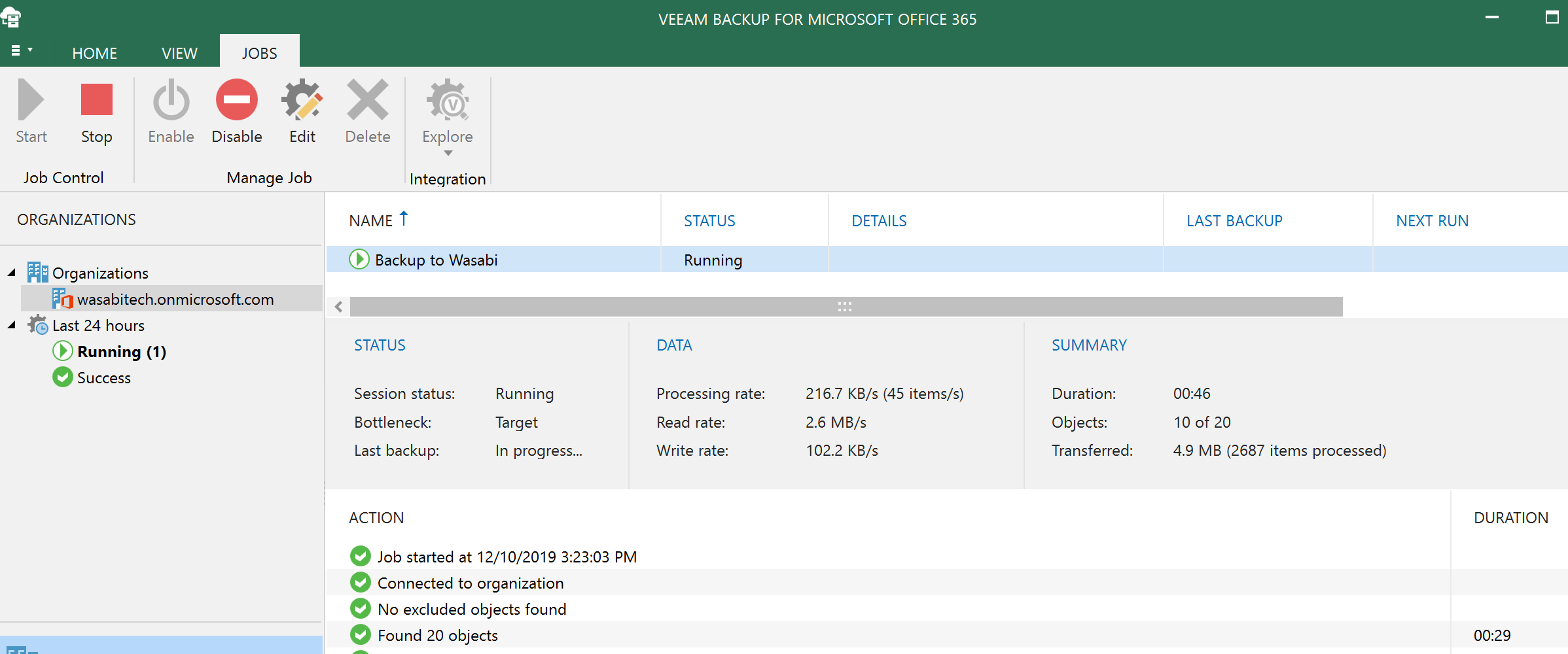Click the Delete job X icon
Viewport: 1568px width, 654px height.
(368, 99)
